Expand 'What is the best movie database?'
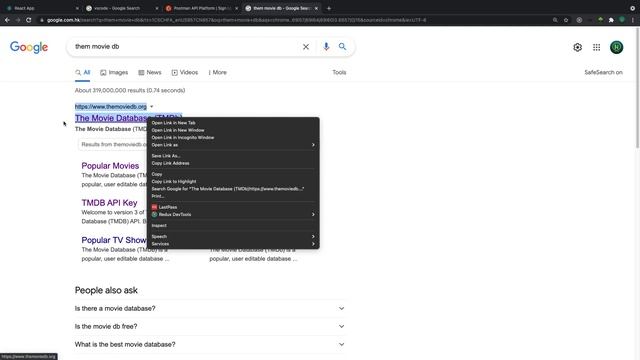Screen dimensions: 640x360 (x=210, y=344)
